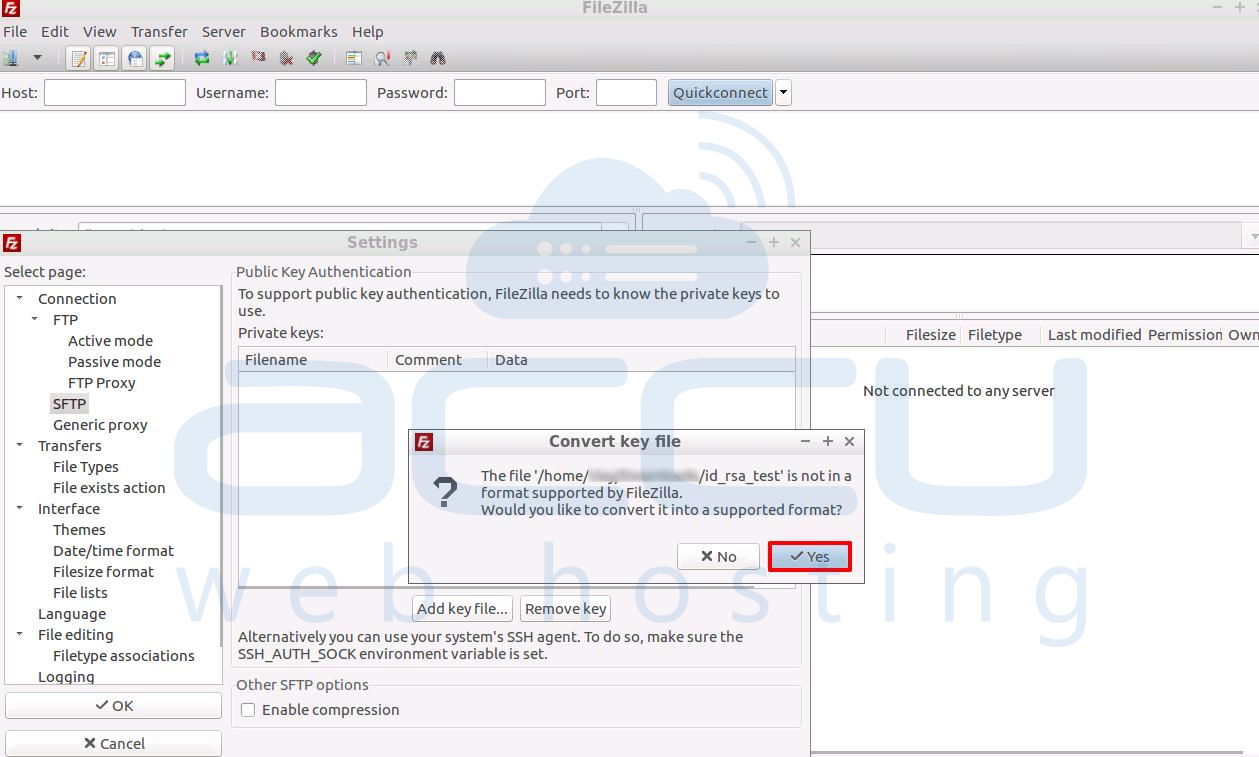
Task: Collapse the Connection tree node
Action: point(19,298)
